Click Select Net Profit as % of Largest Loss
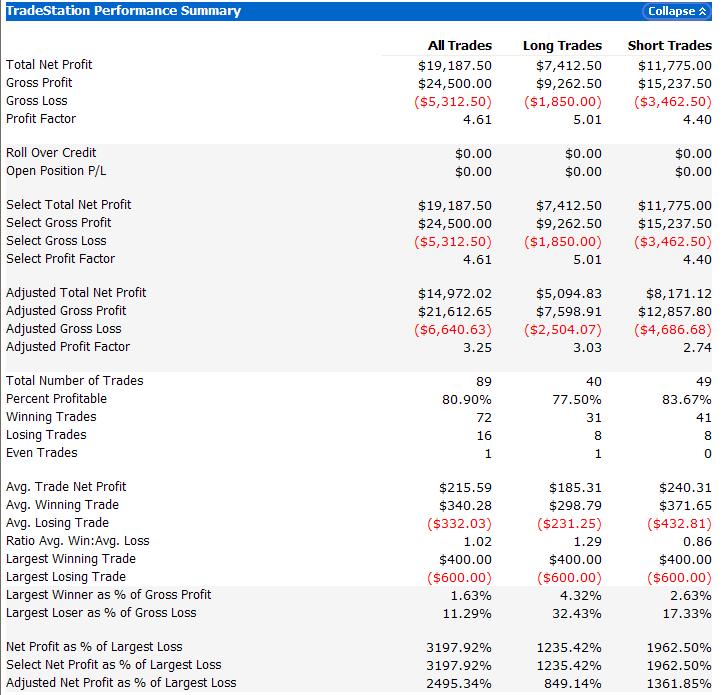The image size is (725, 695). click(114, 665)
